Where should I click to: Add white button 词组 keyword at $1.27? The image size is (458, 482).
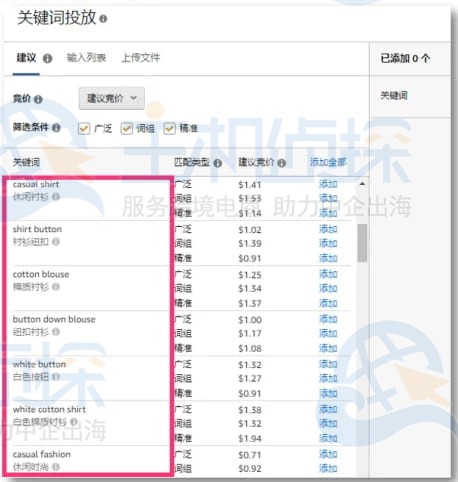[328, 378]
